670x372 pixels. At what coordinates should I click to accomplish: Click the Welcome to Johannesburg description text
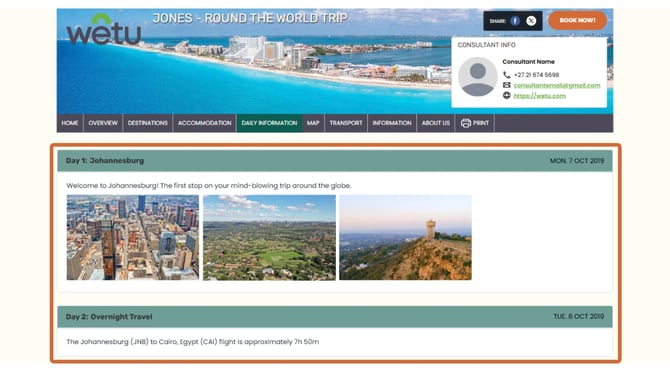click(209, 185)
